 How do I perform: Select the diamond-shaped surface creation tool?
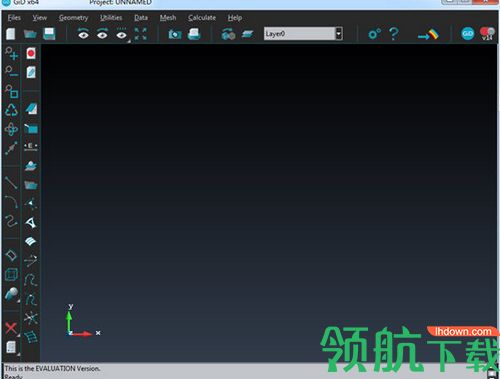coord(11,256)
